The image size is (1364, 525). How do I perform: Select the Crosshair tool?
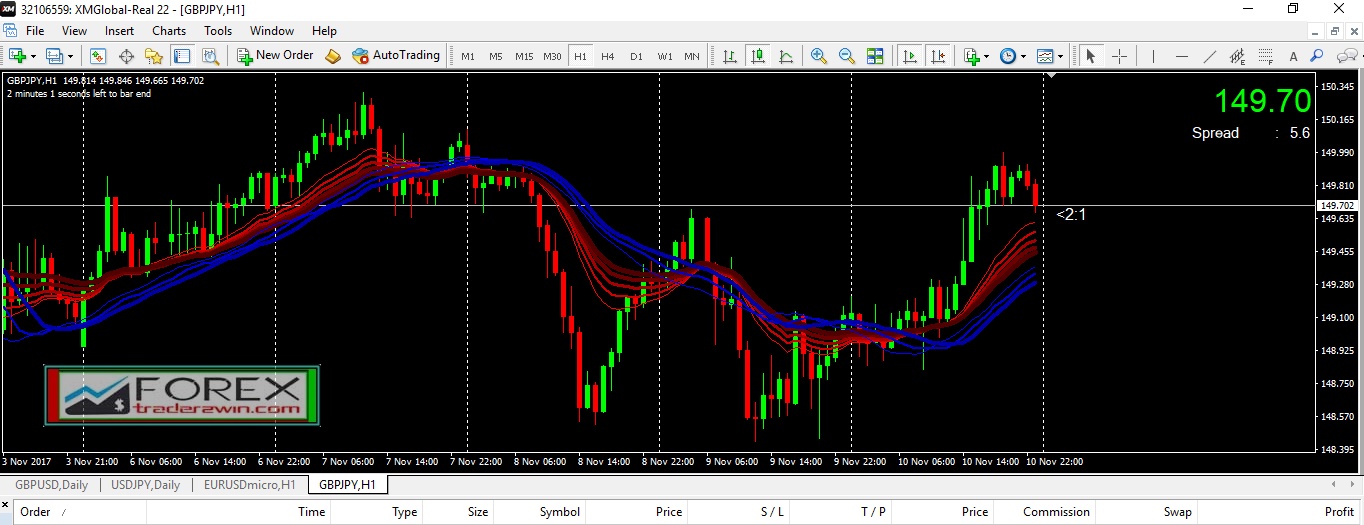pos(1119,56)
